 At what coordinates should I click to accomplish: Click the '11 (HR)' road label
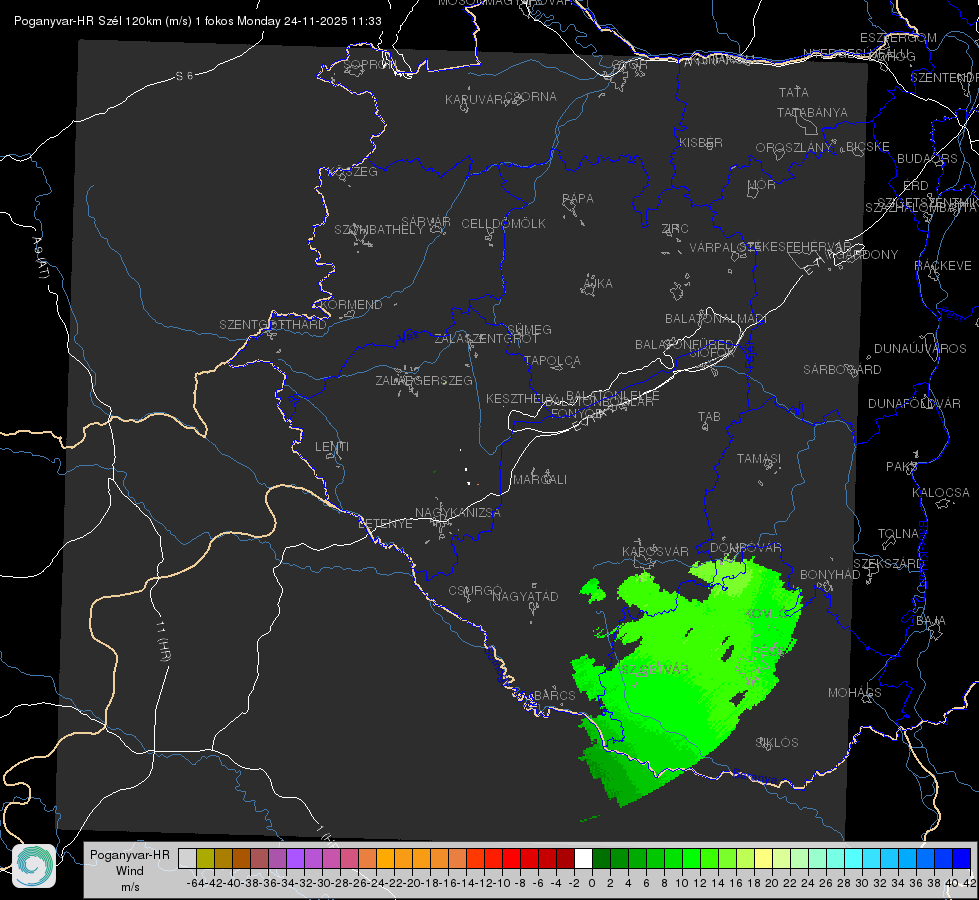[163, 640]
